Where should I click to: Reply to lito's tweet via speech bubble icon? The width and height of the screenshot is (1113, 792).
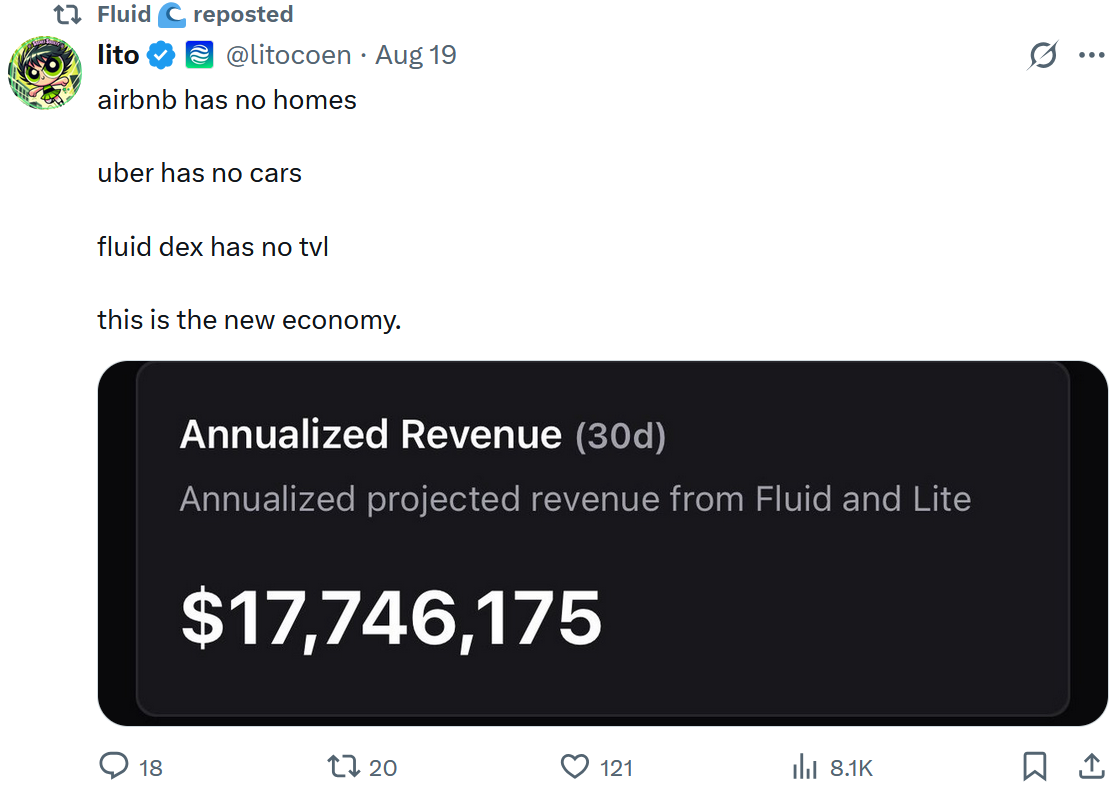coord(115,766)
